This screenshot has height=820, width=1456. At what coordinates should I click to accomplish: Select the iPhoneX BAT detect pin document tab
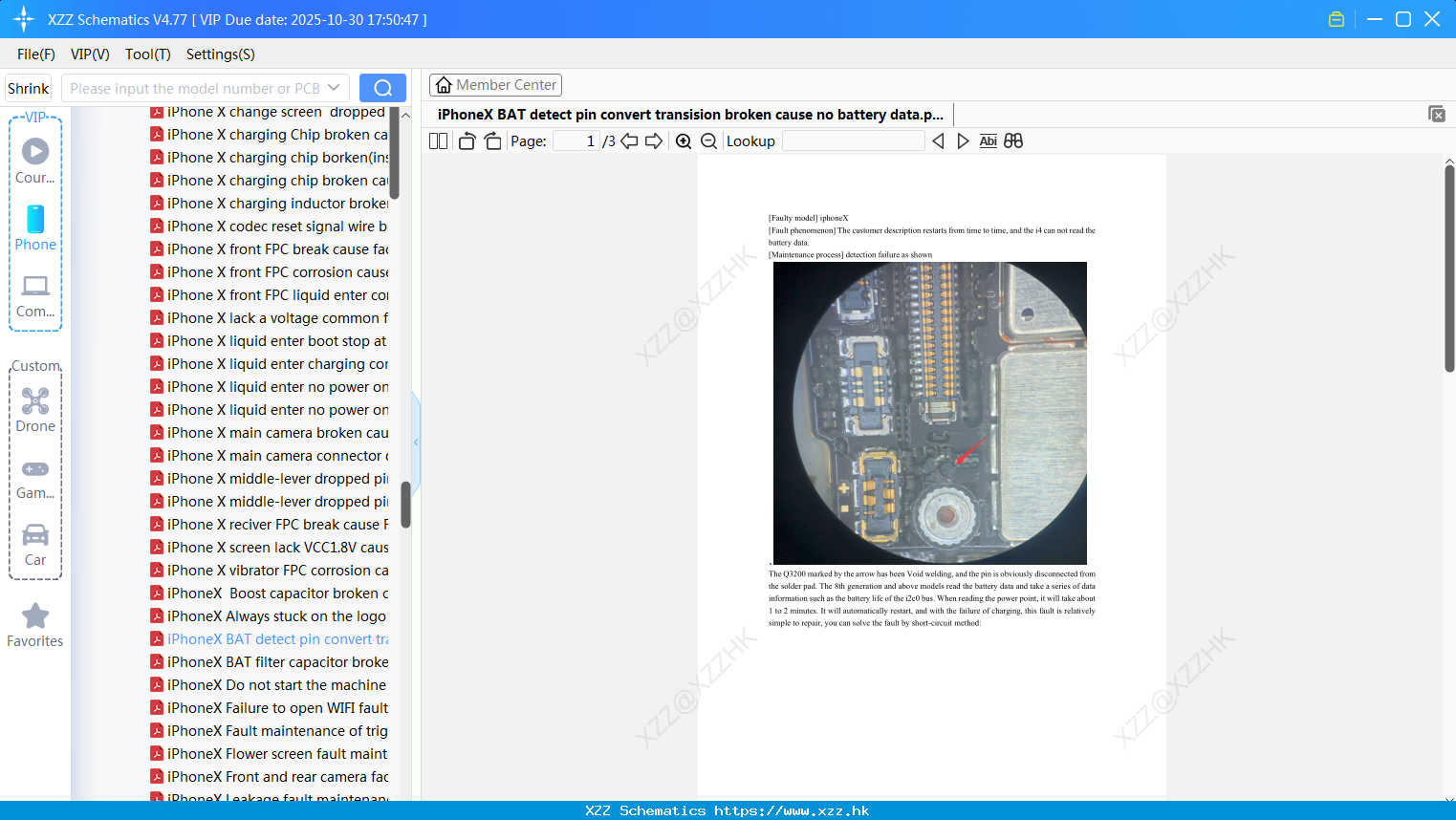(x=690, y=115)
